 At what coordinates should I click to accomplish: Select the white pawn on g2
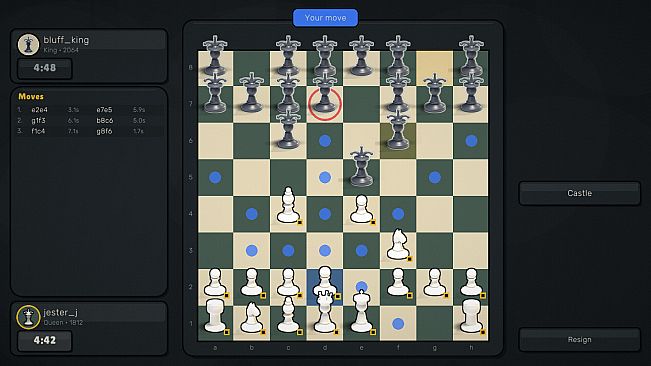click(x=434, y=283)
